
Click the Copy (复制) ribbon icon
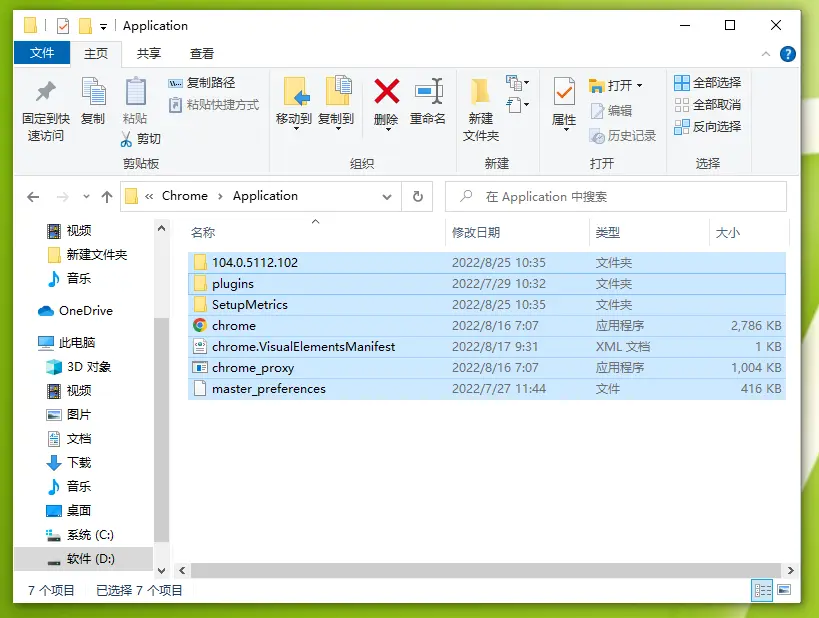93,93
